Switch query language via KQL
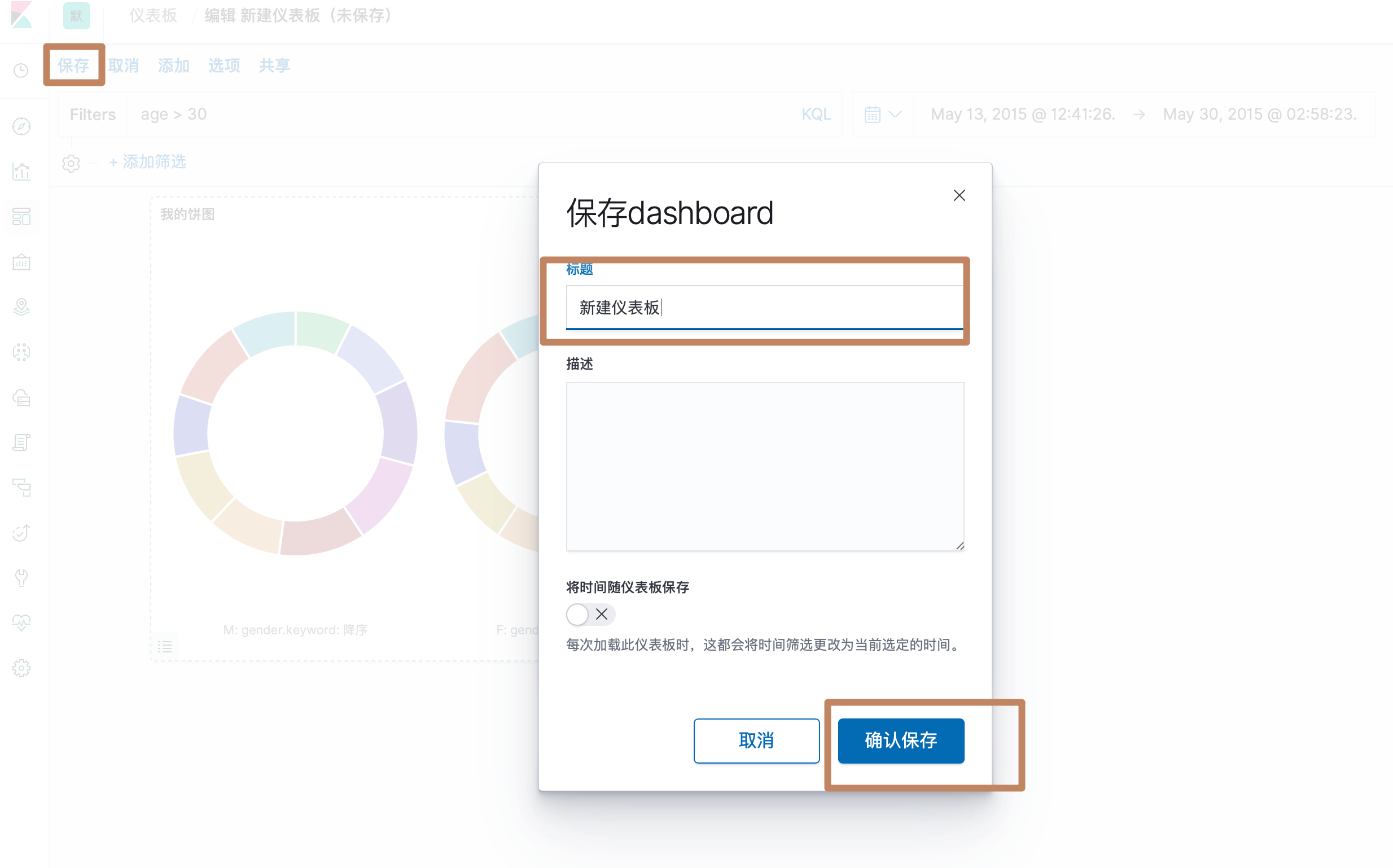Viewport: 1393px width, 868px height. [816, 114]
